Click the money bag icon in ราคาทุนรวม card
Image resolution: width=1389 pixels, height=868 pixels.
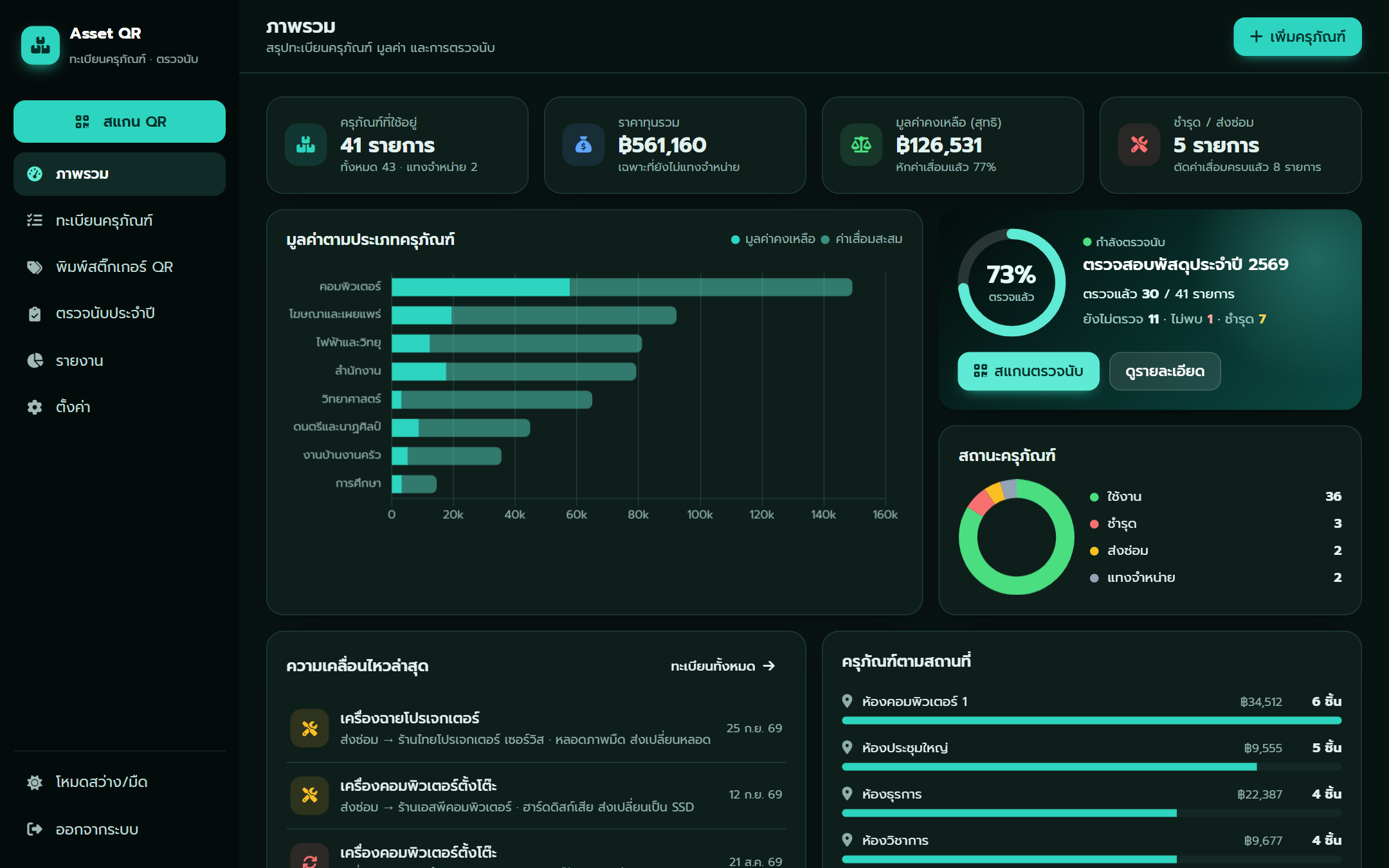tap(583, 145)
